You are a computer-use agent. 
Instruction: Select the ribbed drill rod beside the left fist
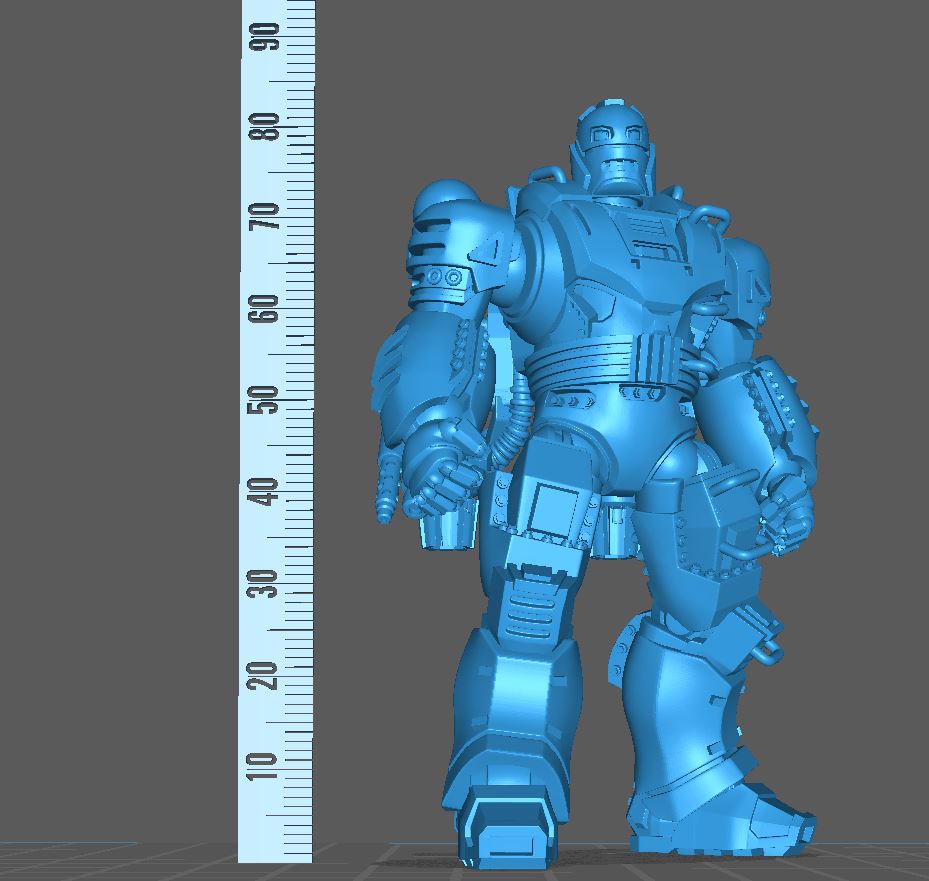point(384,488)
